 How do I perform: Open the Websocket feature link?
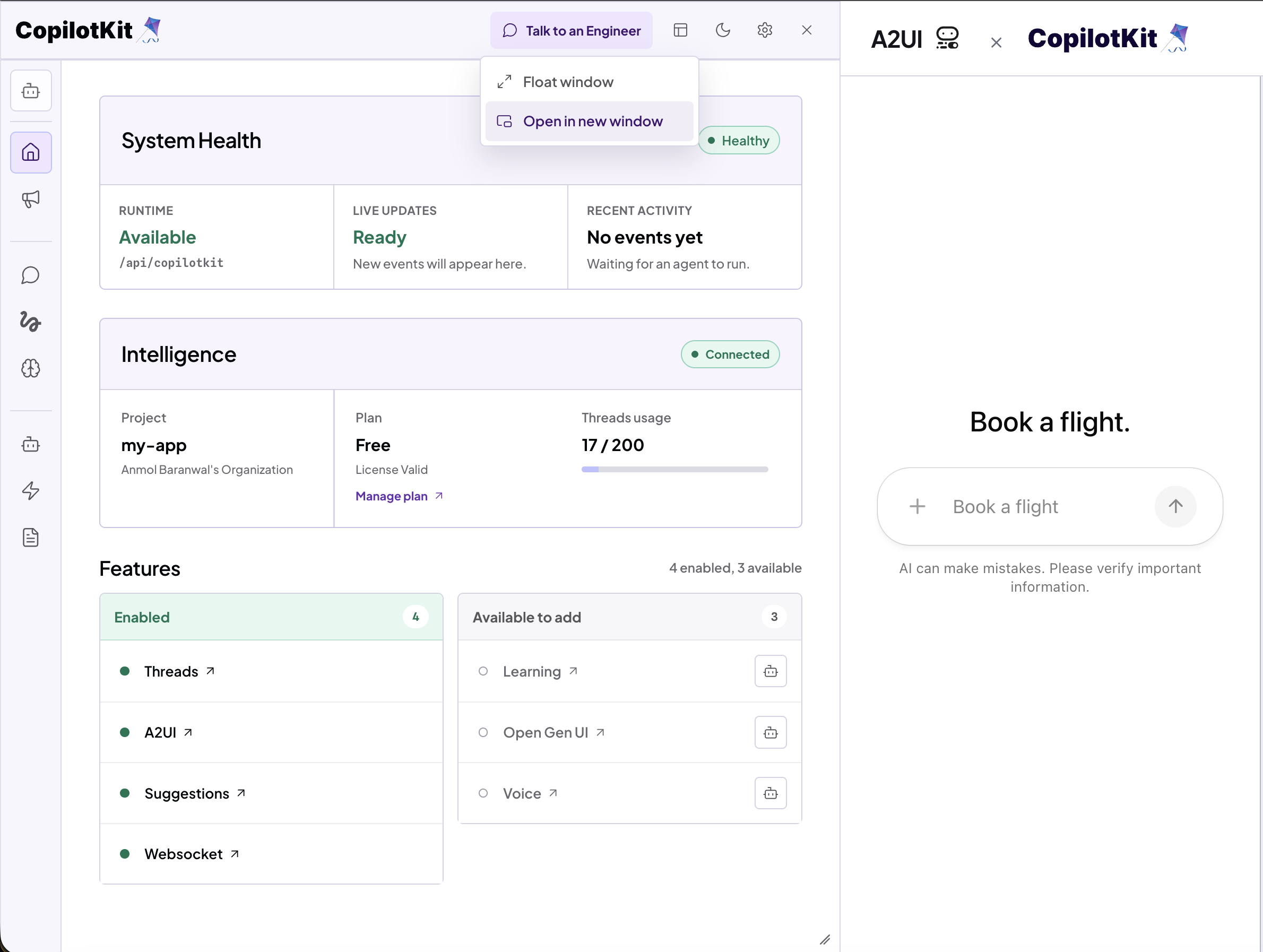191,854
